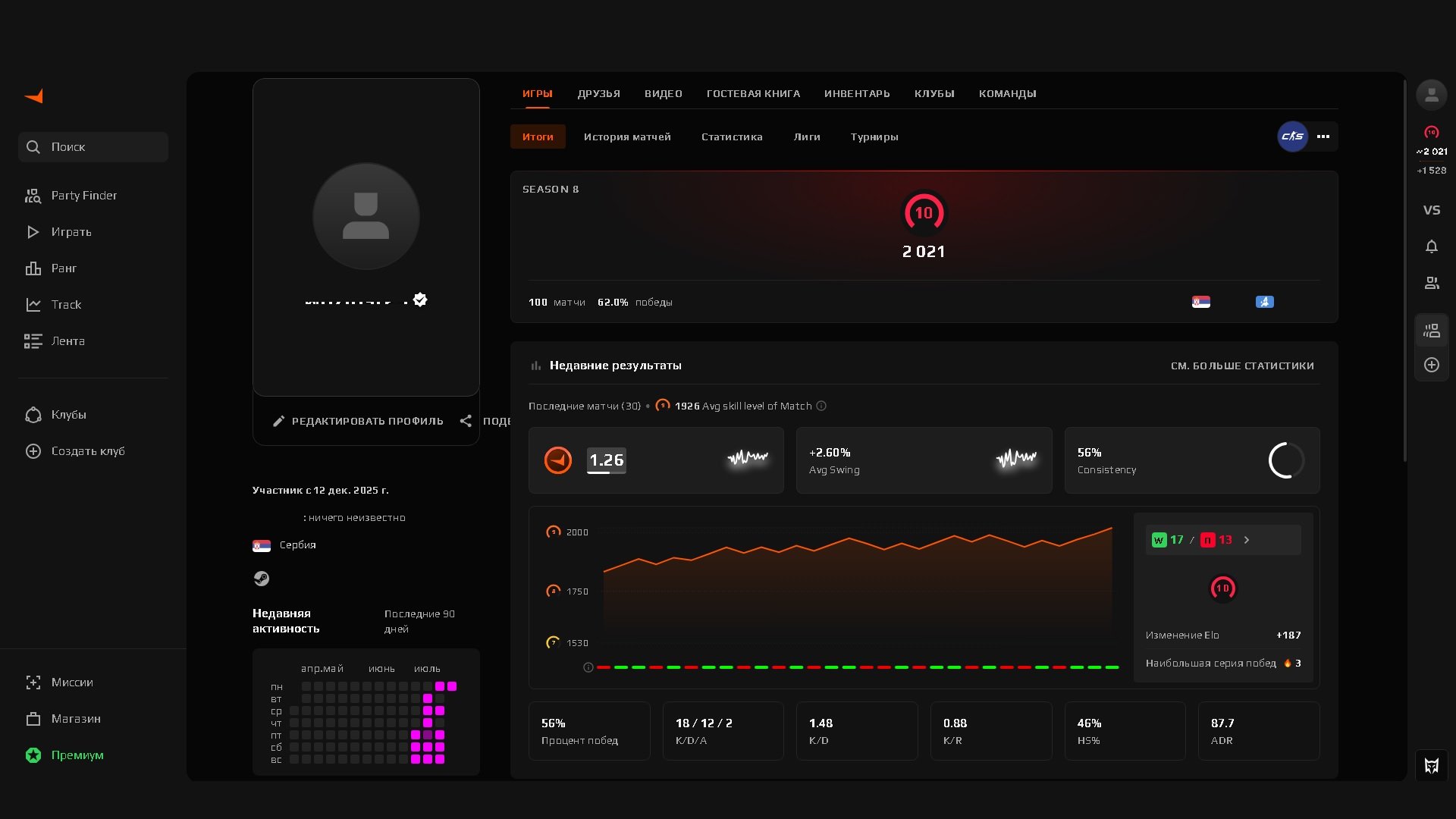1456x819 pixels.
Task: Select the Турниры sub-tab
Action: (x=875, y=137)
